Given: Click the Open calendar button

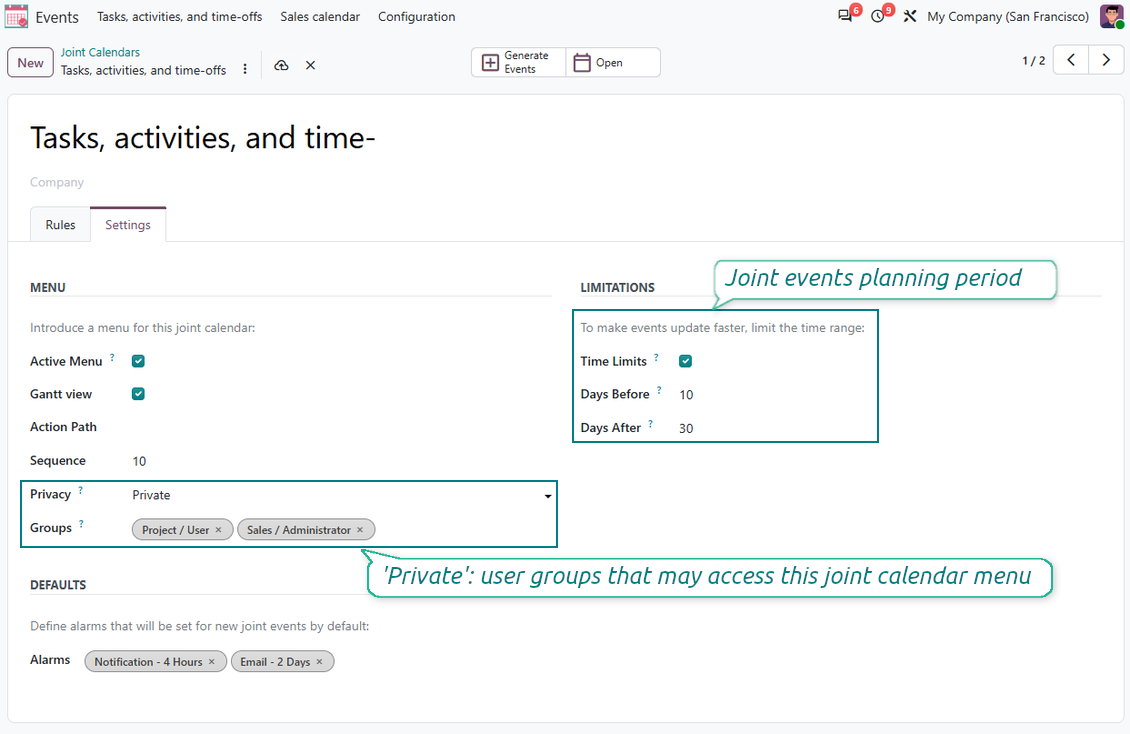Looking at the screenshot, I should coord(613,62).
